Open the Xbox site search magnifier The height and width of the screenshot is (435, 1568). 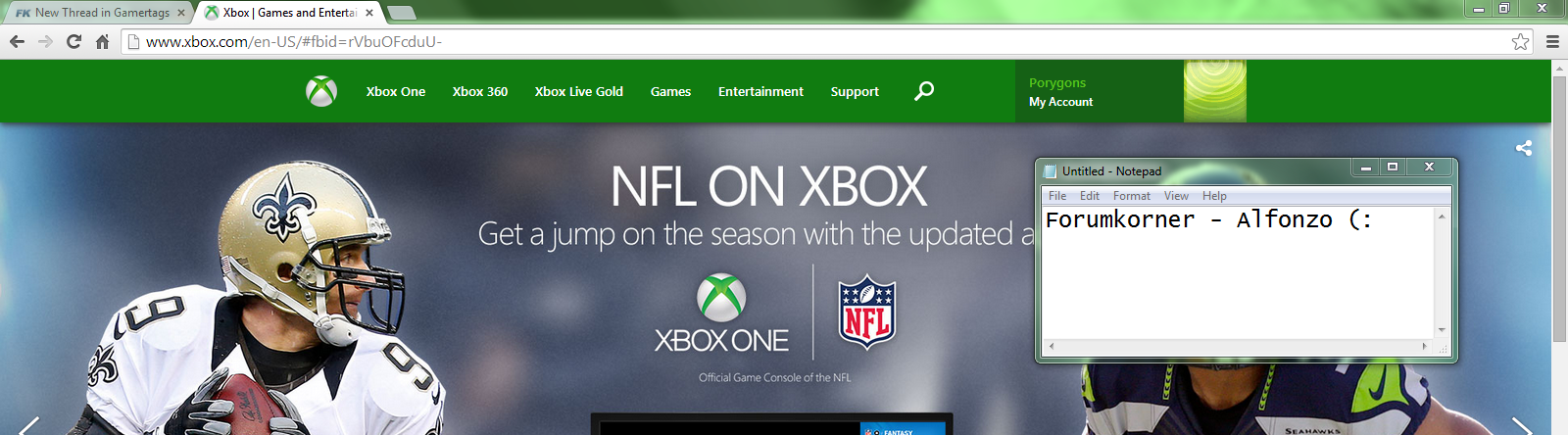tap(924, 91)
